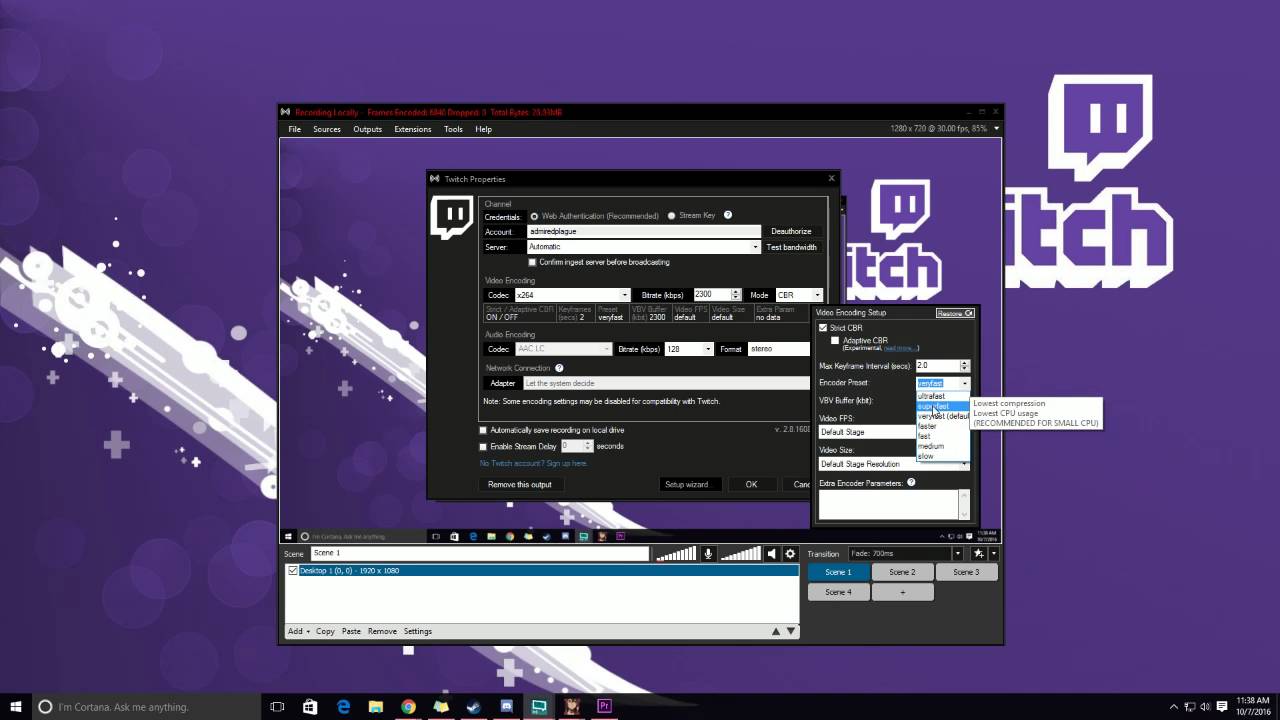Image resolution: width=1280 pixels, height=720 pixels.
Task: Select the Stream Key radio button
Action: click(x=672, y=216)
